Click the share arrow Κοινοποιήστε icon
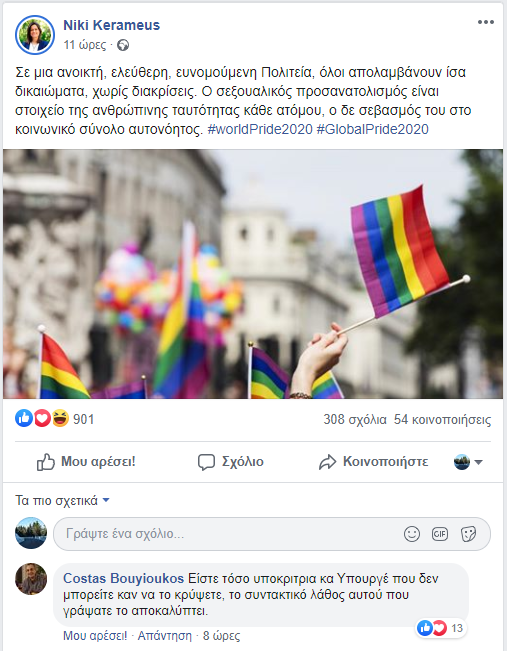The width and height of the screenshot is (507, 651). [x=327, y=462]
